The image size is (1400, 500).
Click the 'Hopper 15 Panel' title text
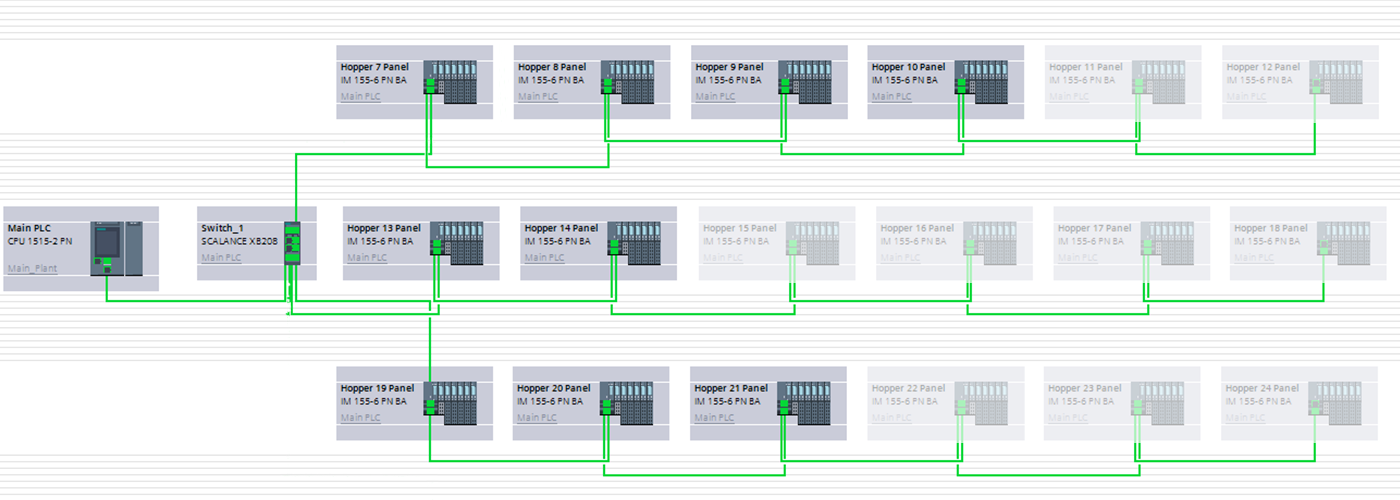click(x=739, y=228)
